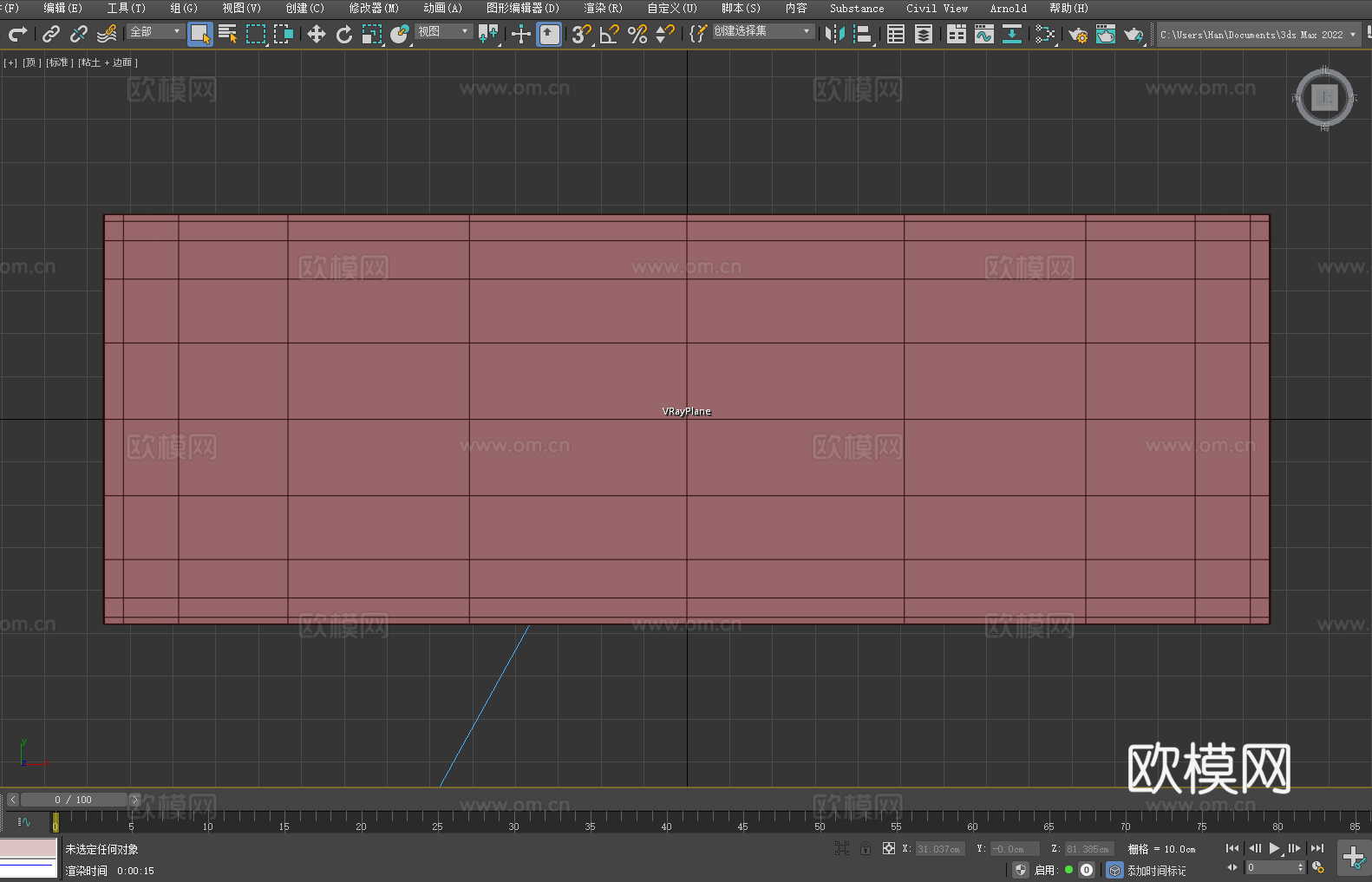Open the 修改器(M) menu
This screenshot has height=882, width=1372.
374,8
